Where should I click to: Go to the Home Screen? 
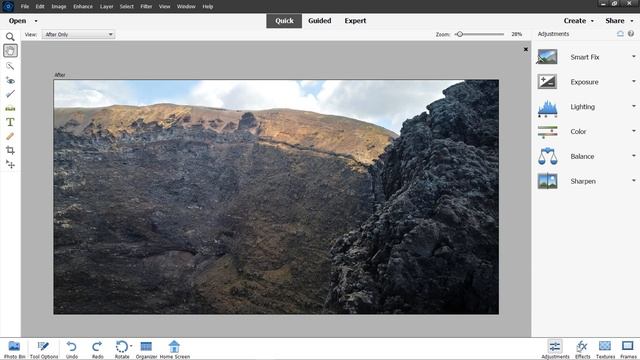(174, 349)
